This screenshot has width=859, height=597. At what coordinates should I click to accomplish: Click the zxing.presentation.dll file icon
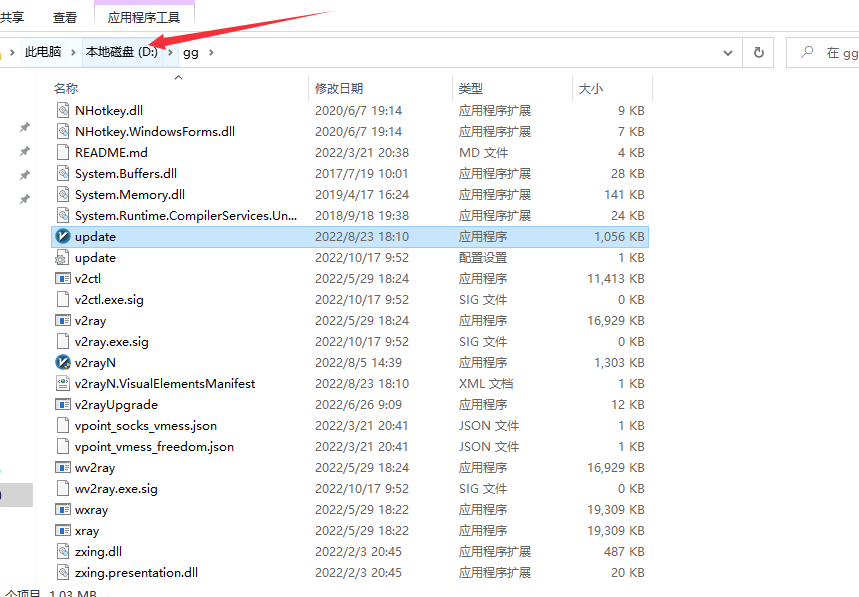(63, 572)
